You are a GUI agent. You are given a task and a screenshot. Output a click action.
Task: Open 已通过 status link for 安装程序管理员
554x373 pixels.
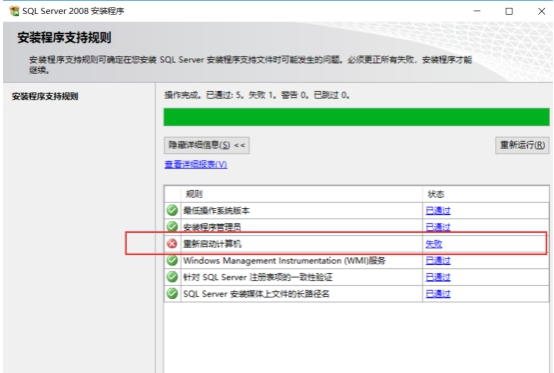pyautogui.click(x=438, y=227)
